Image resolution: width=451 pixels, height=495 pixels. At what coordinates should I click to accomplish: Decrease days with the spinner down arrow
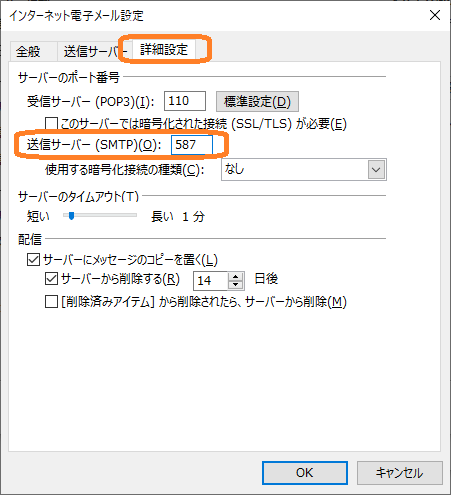pos(236,285)
